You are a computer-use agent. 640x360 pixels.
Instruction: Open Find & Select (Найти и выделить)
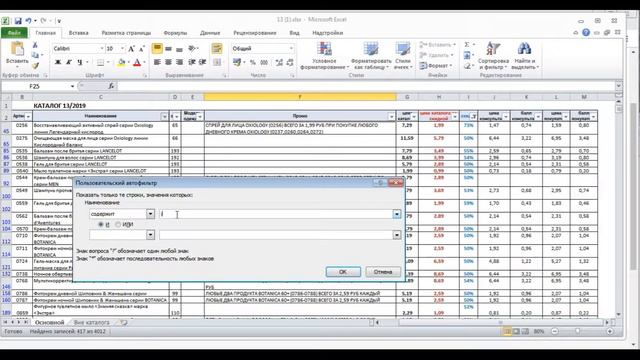(x=525, y=56)
